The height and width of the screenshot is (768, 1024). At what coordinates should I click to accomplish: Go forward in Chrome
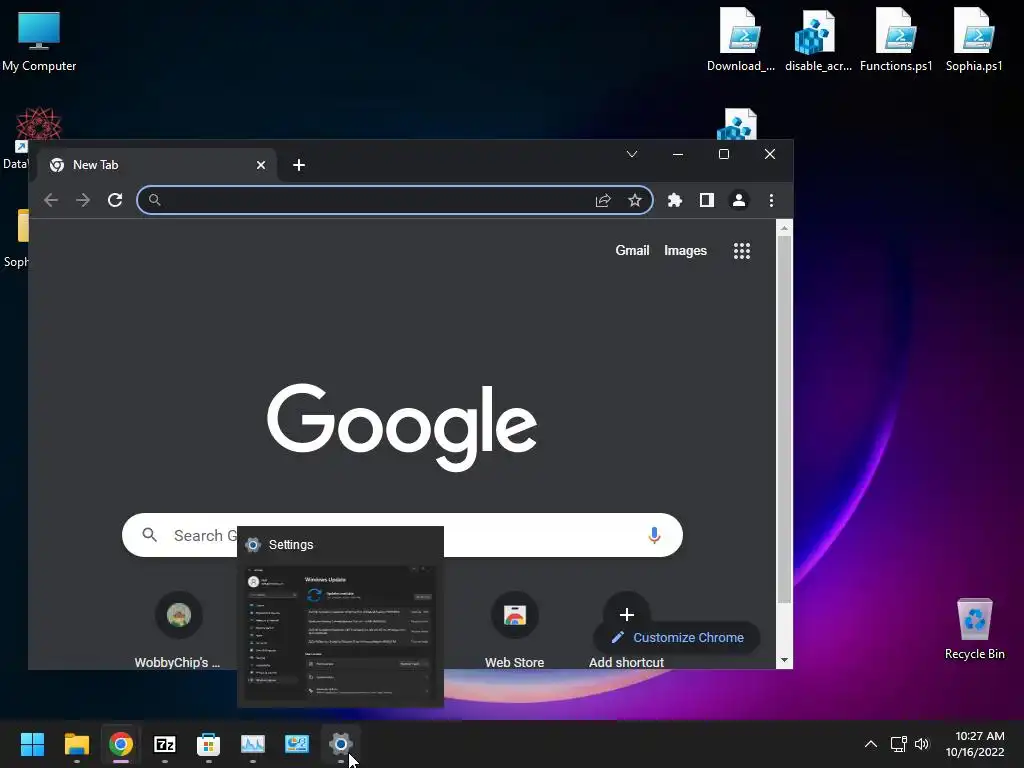tap(83, 200)
